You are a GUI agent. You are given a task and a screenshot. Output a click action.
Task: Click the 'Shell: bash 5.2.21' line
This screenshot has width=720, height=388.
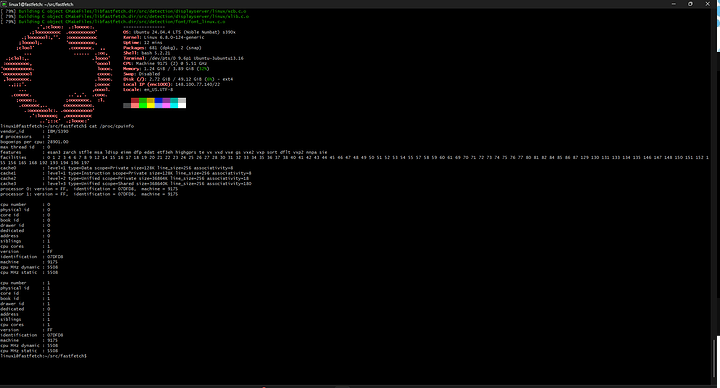click(x=146, y=53)
